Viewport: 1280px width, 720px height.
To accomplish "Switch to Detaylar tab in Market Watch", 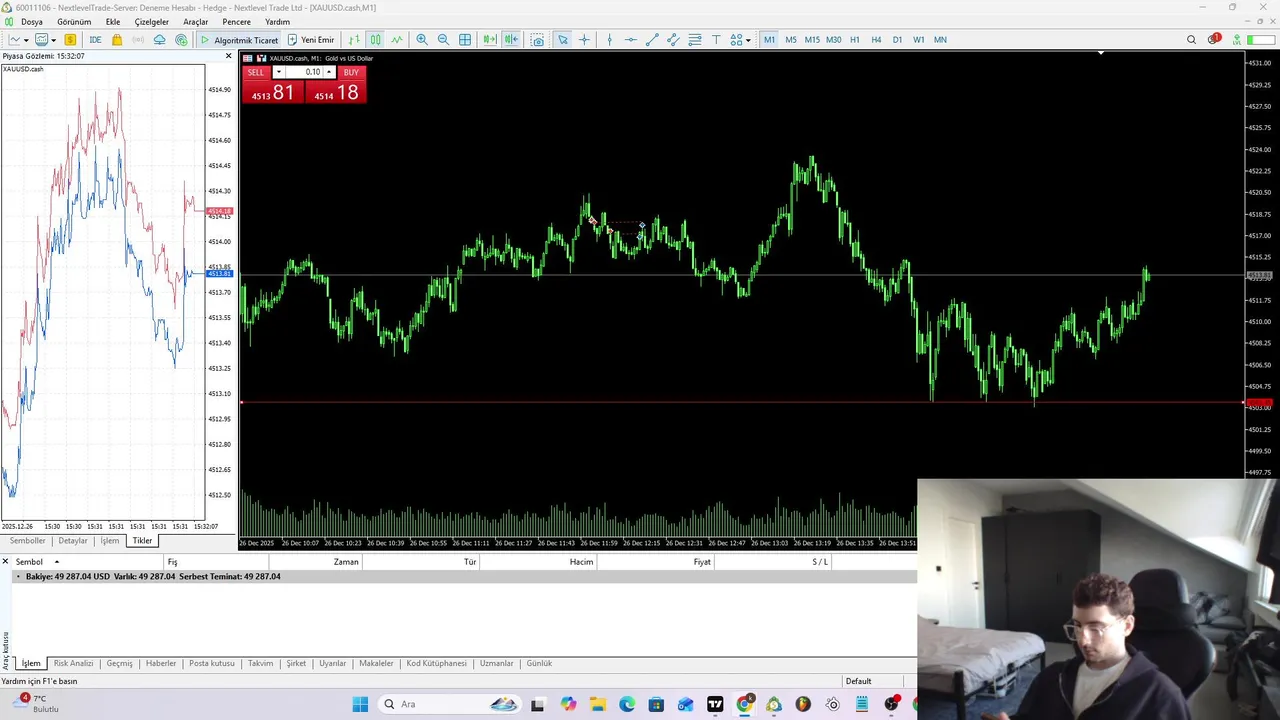I will point(73,541).
